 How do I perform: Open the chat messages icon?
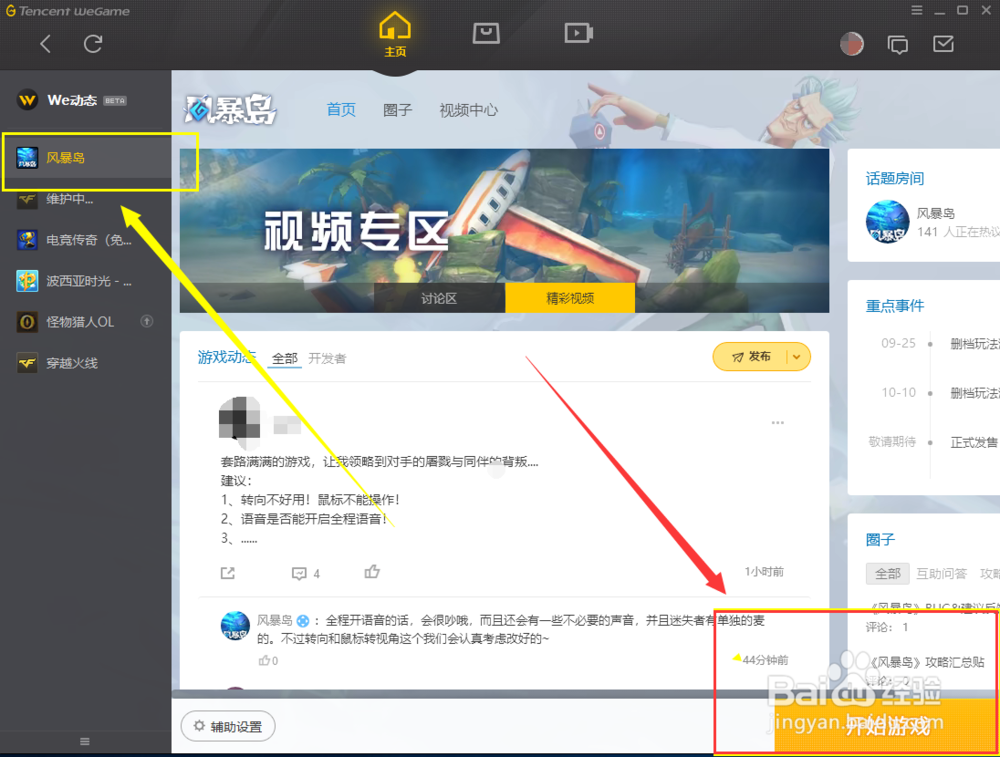click(898, 45)
